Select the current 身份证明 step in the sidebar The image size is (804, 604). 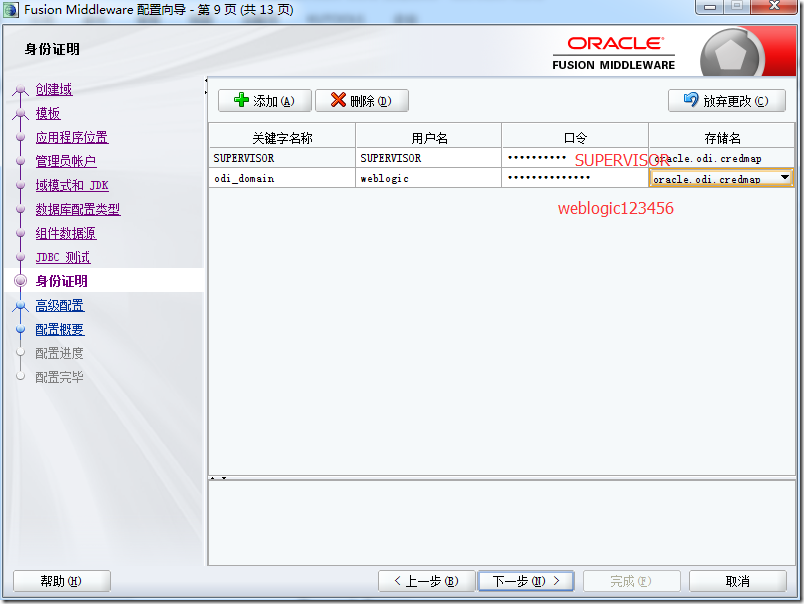(61, 281)
